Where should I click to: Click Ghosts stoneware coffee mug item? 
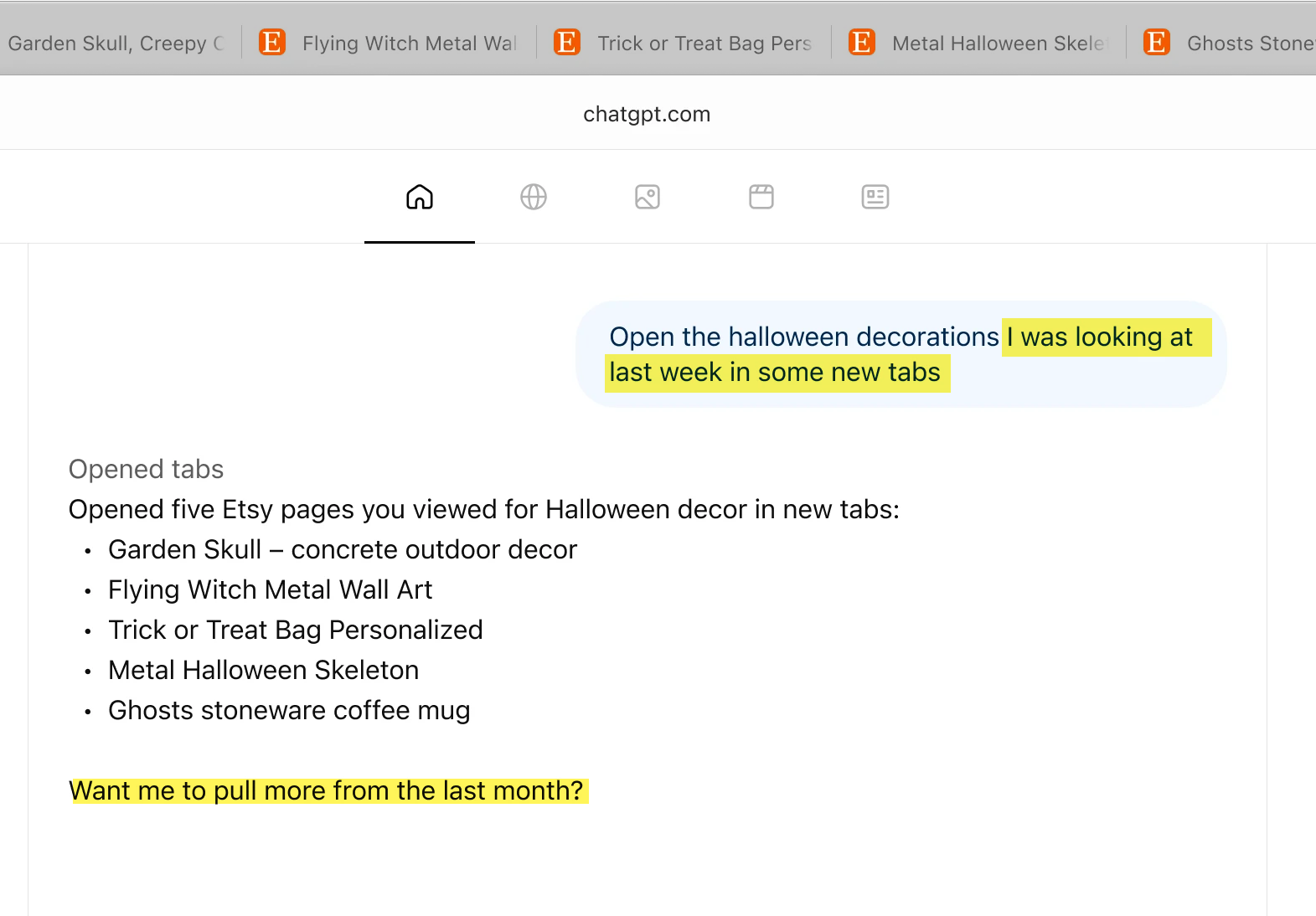289,710
